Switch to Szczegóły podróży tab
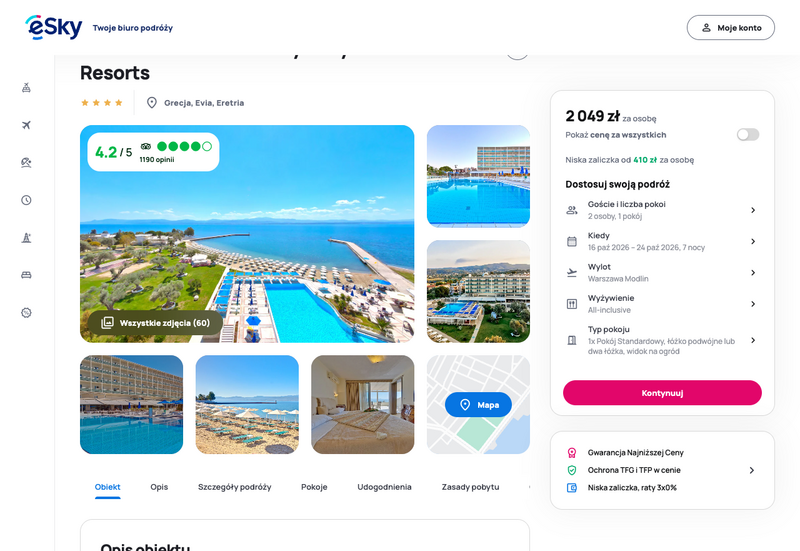 (x=235, y=487)
